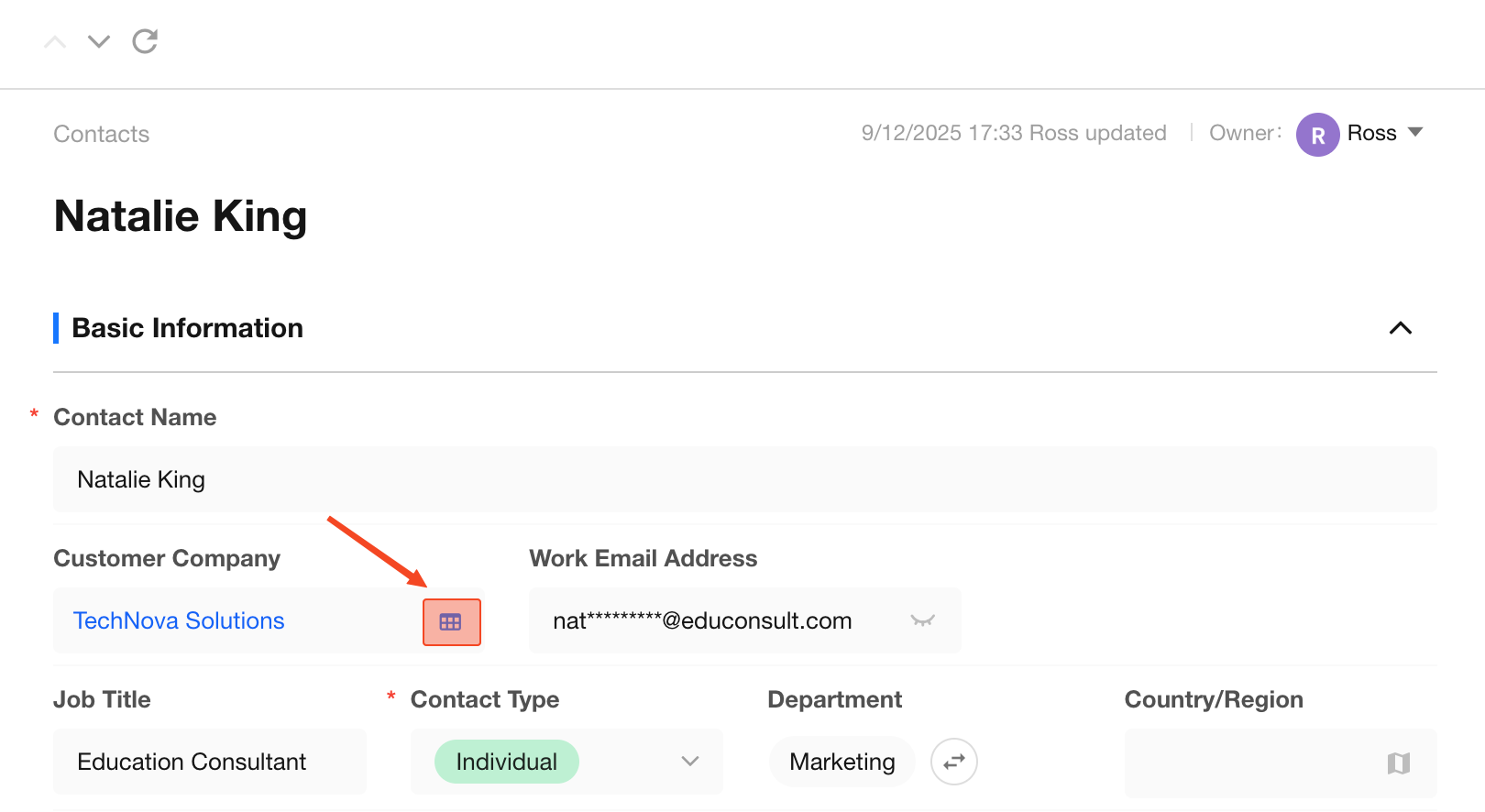Click the swap arrows icon next to Marketing
The width and height of the screenshot is (1485, 812).
[x=953, y=762]
